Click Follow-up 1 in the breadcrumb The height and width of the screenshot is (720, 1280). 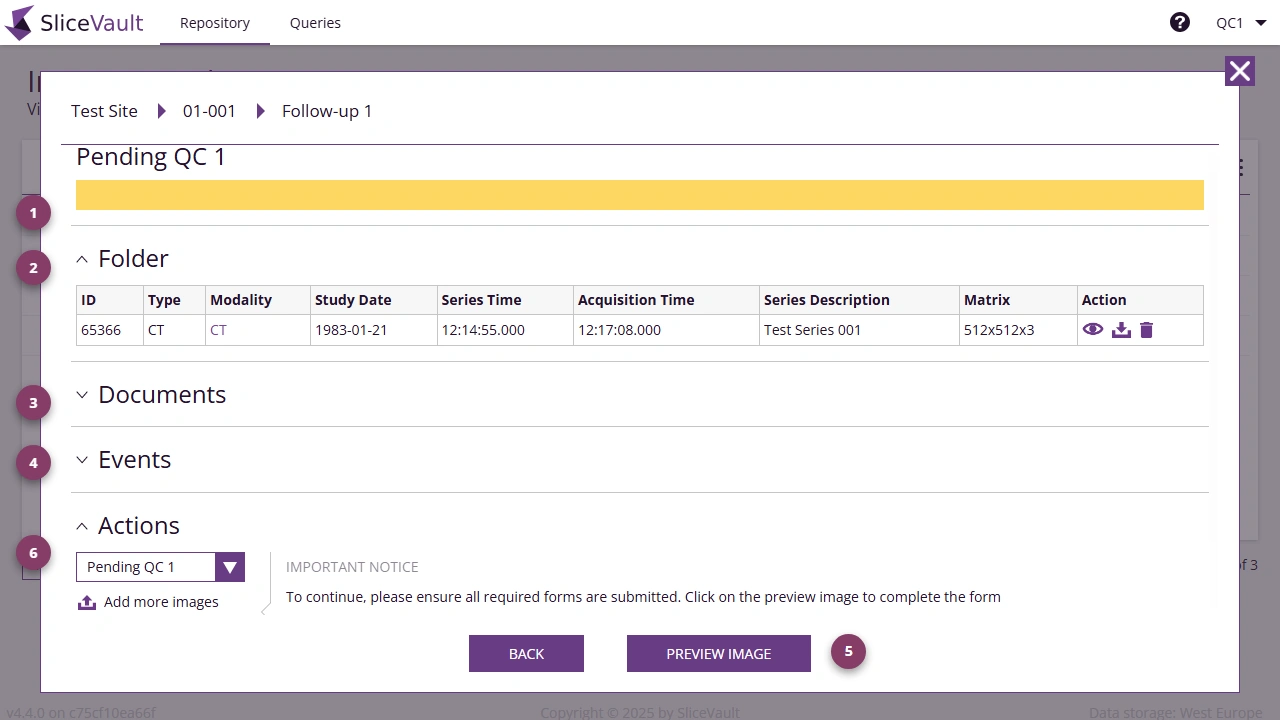(327, 111)
